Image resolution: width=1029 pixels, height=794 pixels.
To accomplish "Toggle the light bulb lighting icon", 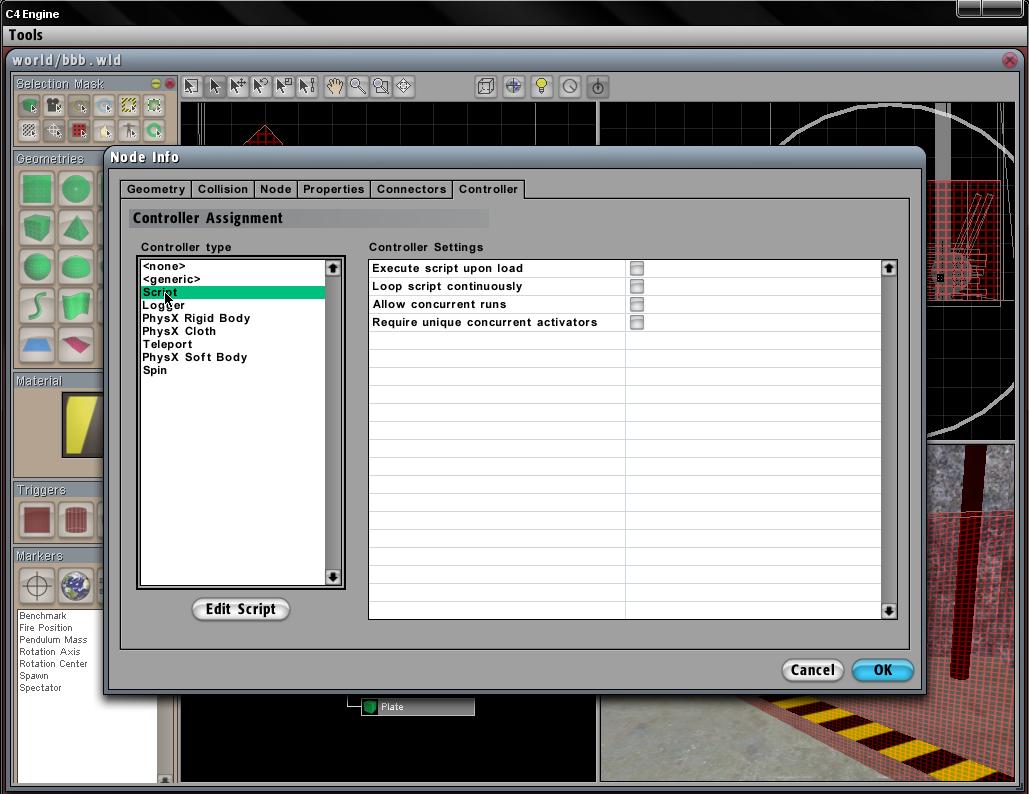I will coord(541,87).
